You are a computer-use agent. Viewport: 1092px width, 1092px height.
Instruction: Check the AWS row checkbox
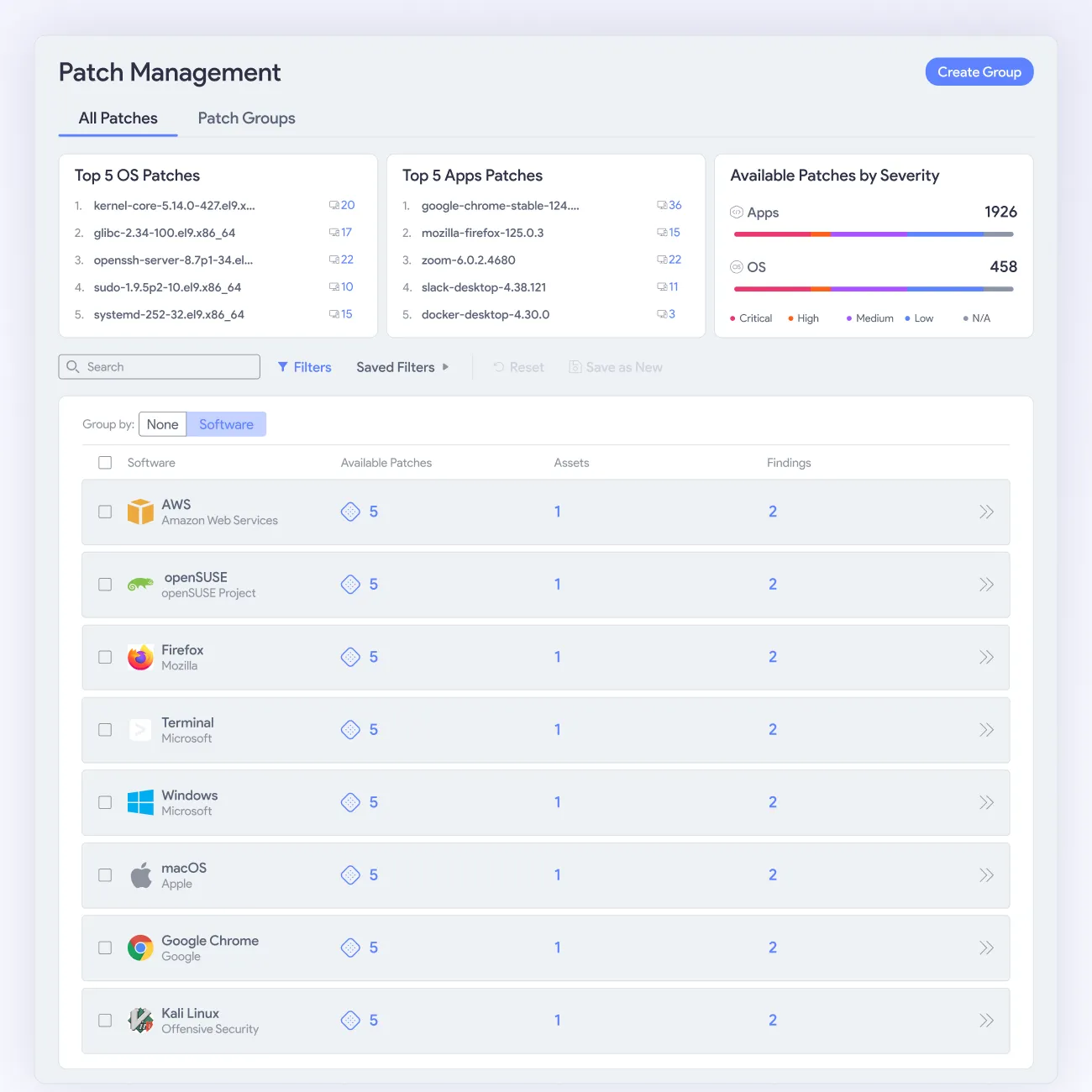coord(105,512)
